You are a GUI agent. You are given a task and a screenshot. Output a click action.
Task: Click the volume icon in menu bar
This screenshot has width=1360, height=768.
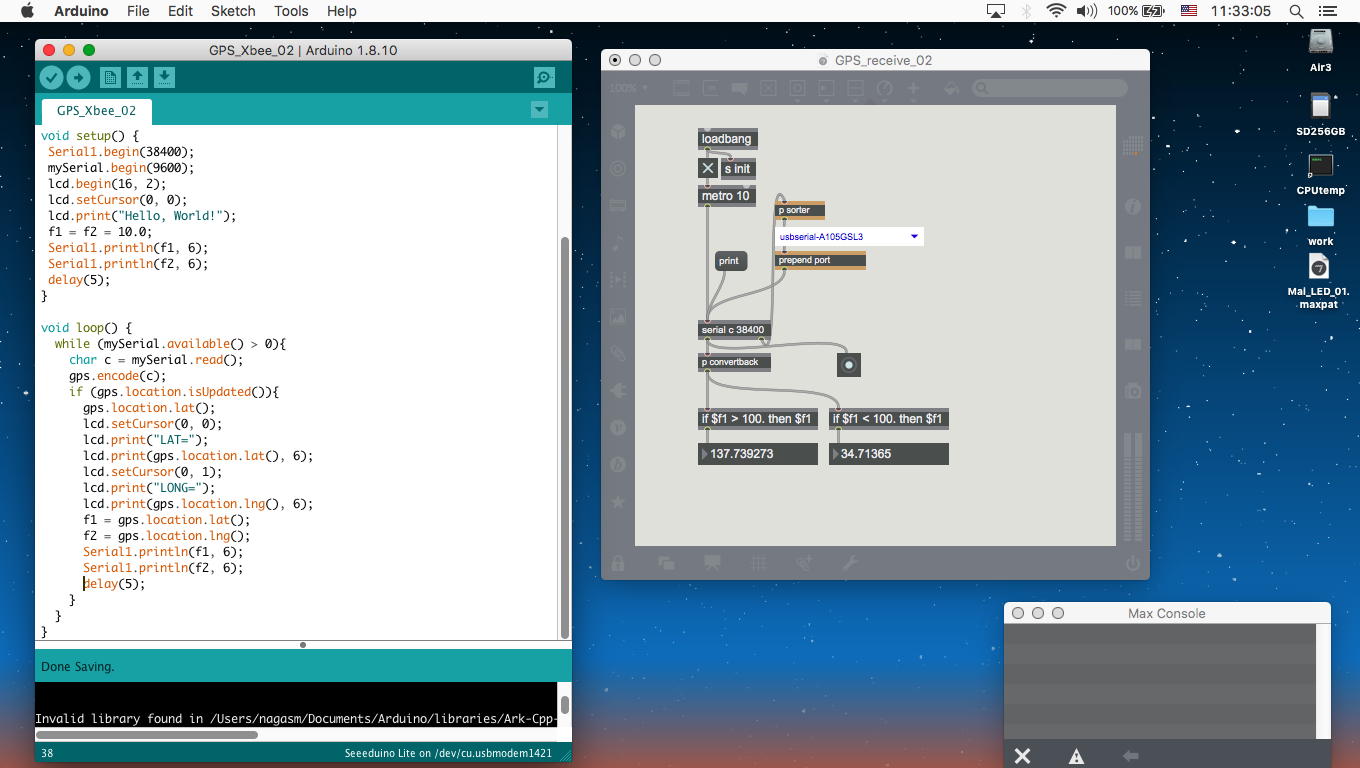[x=1087, y=11]
